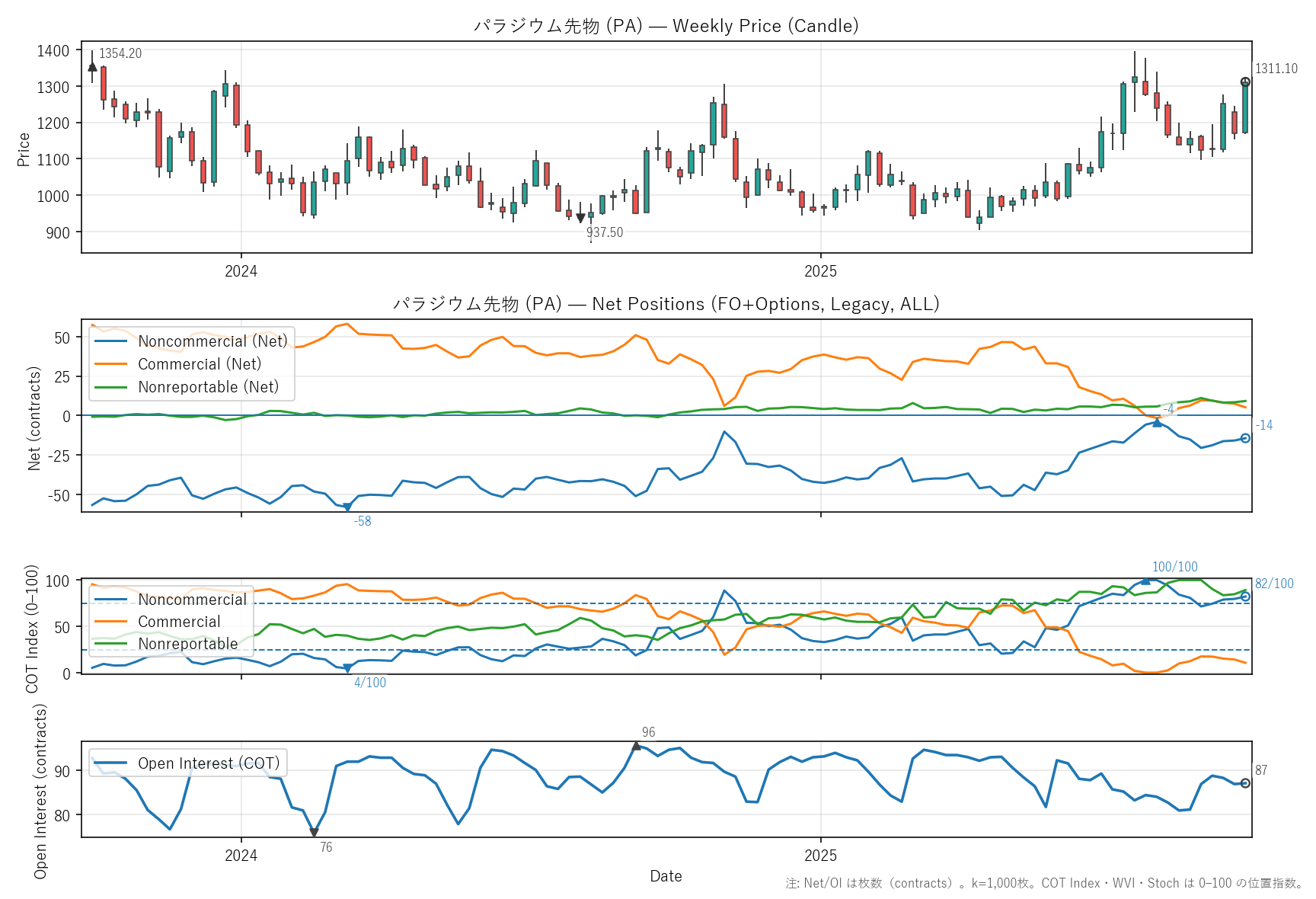Select the 100/100 COT Index peak marker
Viewport: 1316px width, 899px height.
click(x=1145, y=581)
